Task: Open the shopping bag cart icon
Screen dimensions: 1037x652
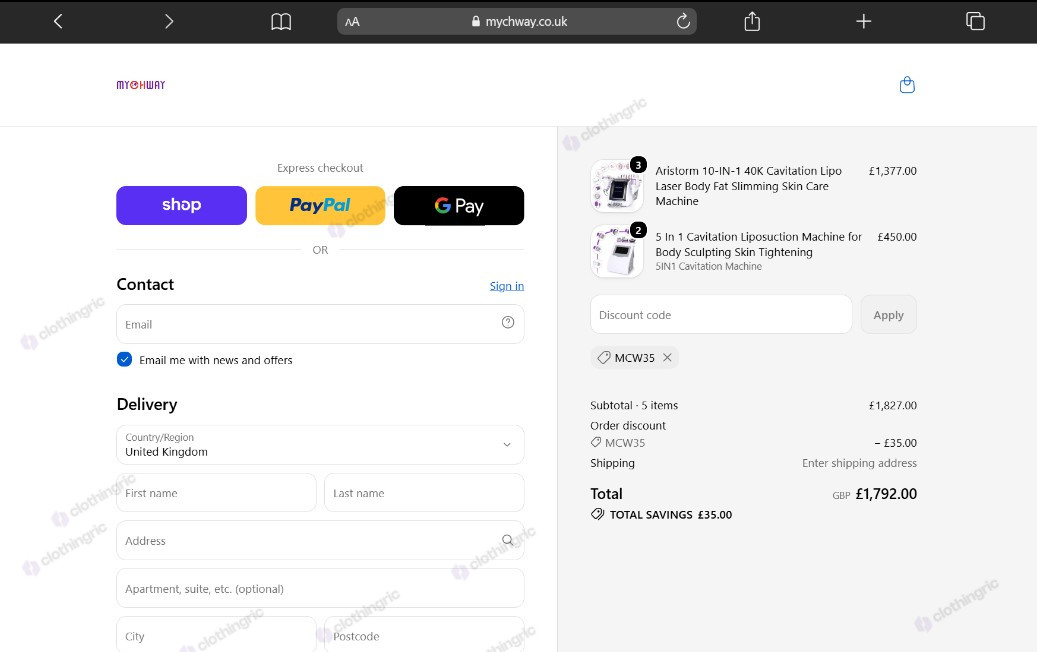Action: pyautogui.click(x=907, y=85)
